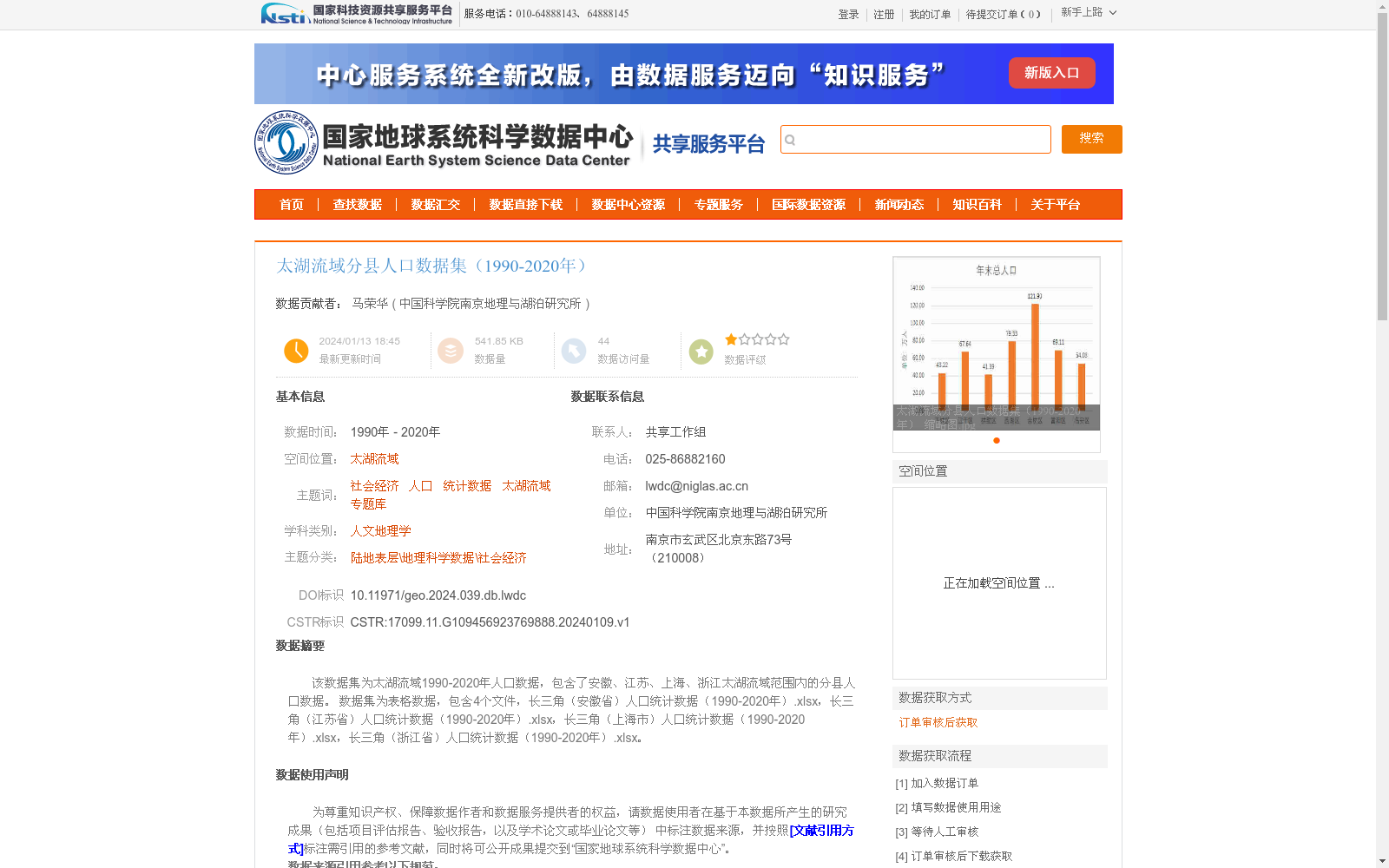Screen dimensions: 1389x868
Task: Click the scrollbar down arrow
Action: 1382,861
